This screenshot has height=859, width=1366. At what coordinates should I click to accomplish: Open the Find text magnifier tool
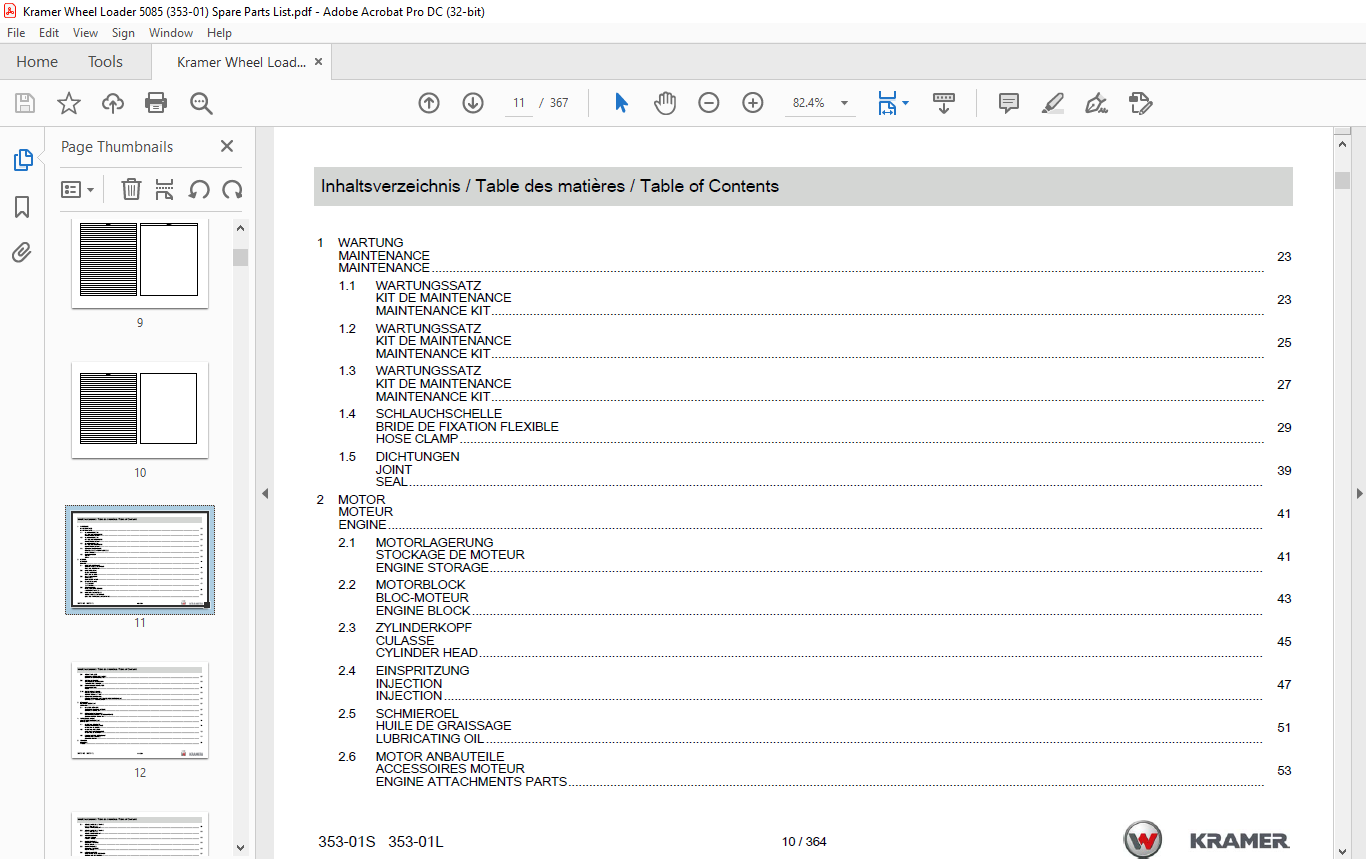[201, 103]
